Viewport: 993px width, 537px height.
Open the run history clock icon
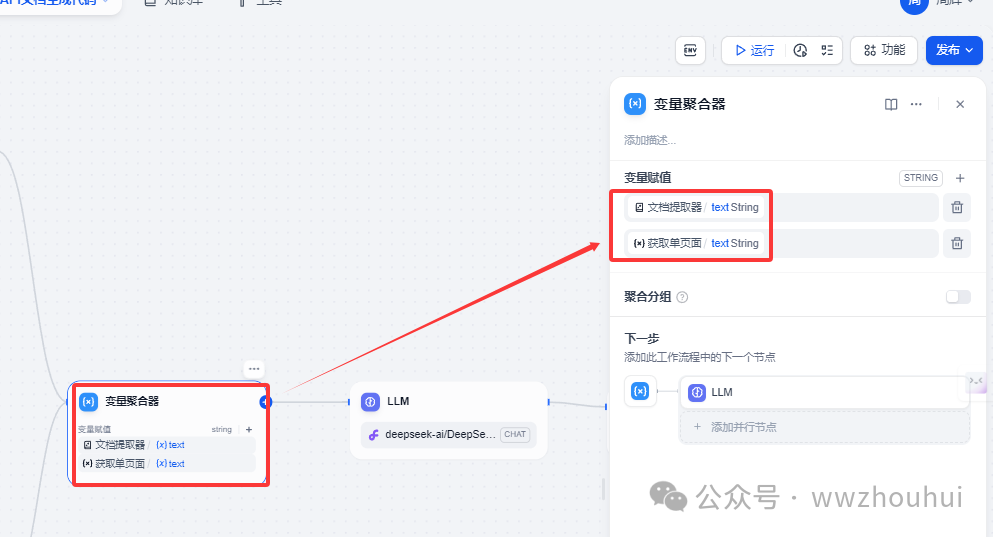click(x=800, y=50)
